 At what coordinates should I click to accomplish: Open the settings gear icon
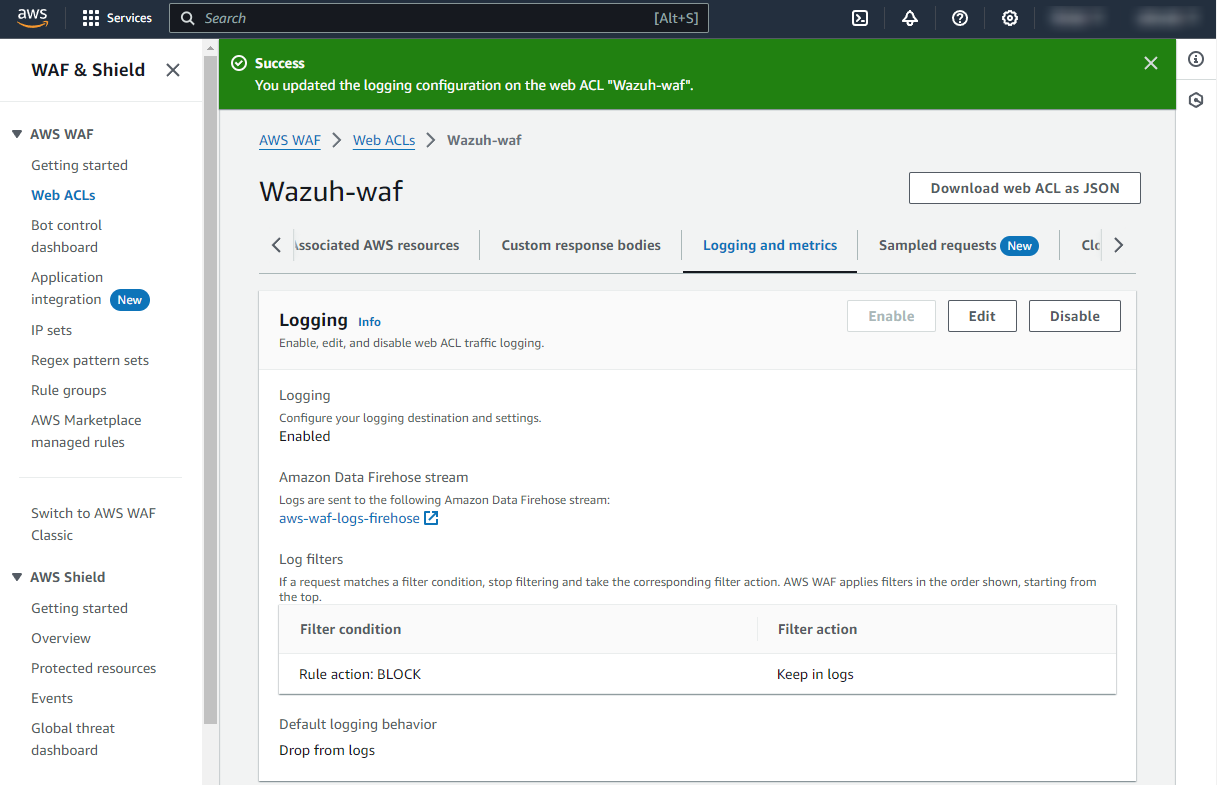tap(1010, 18)
